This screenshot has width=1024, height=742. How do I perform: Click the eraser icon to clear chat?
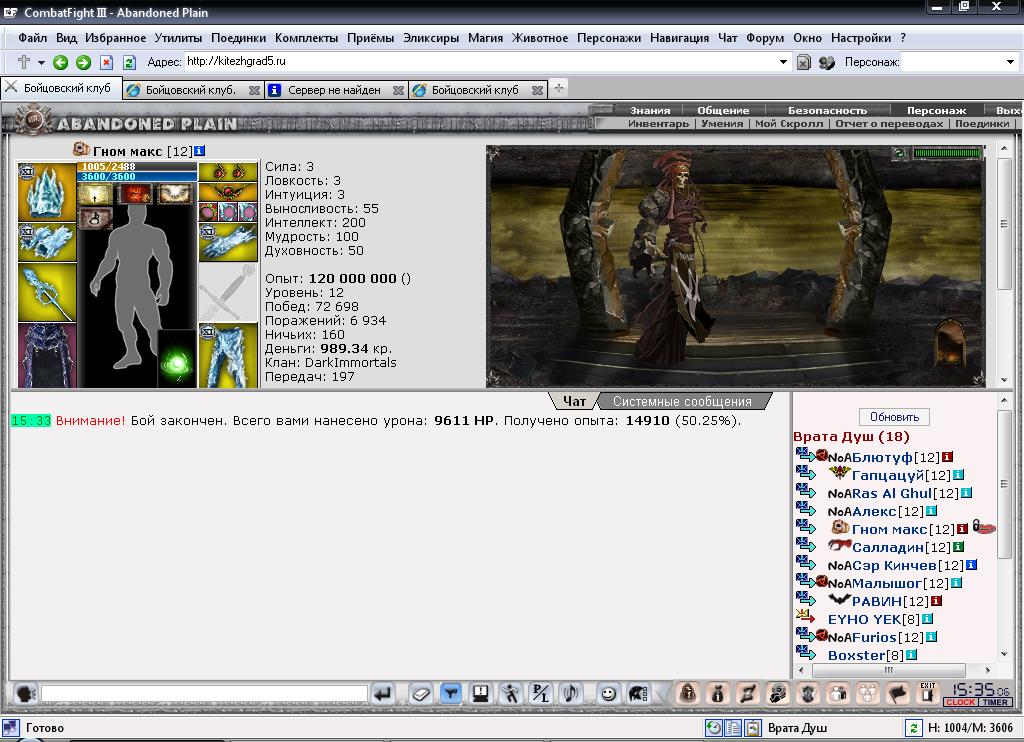coord(421,694)
